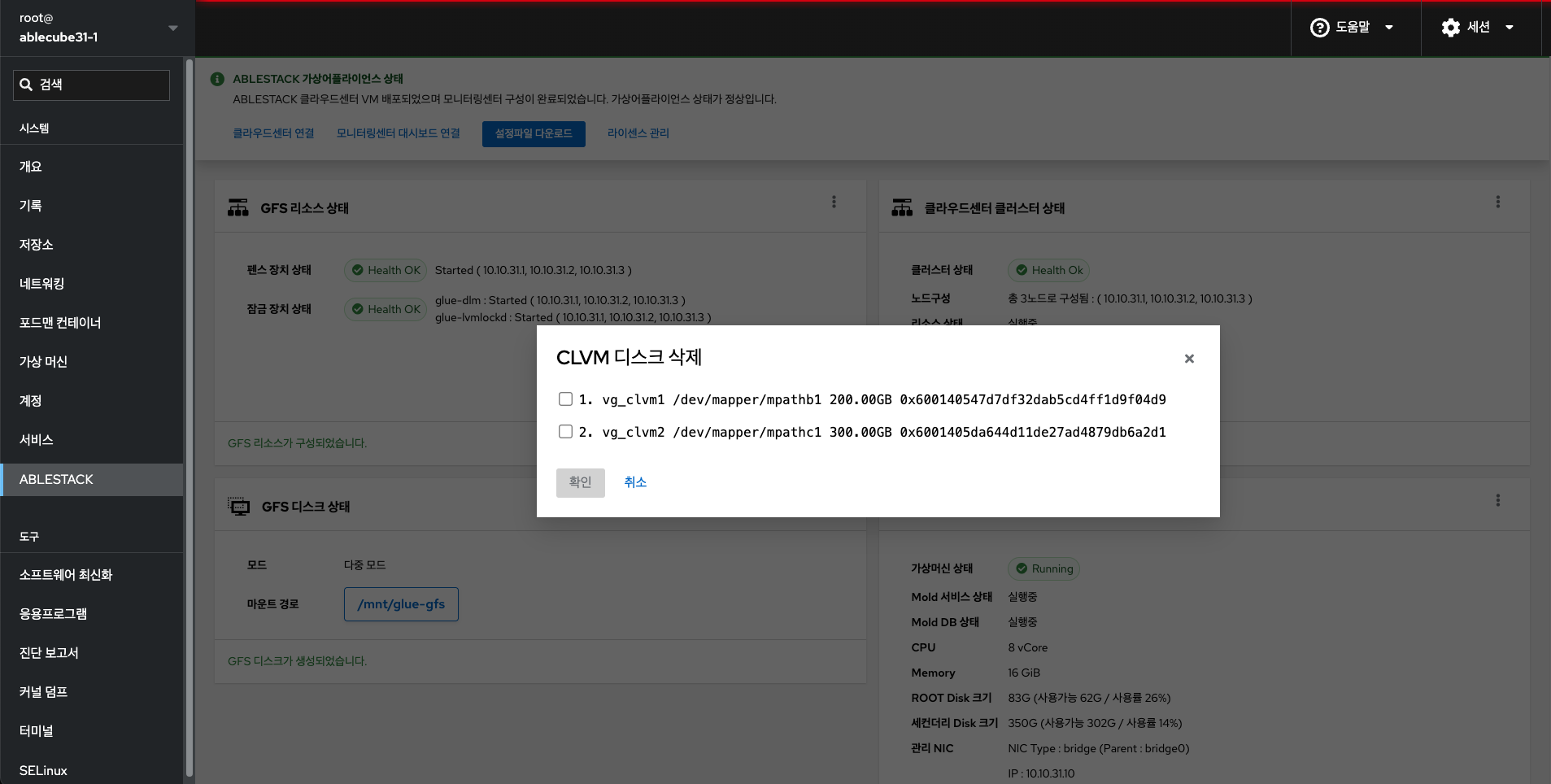Viewport: 1551px width, 784px height.
Task: Click the GFS resource status cluster icon
Action: [238, 208]
